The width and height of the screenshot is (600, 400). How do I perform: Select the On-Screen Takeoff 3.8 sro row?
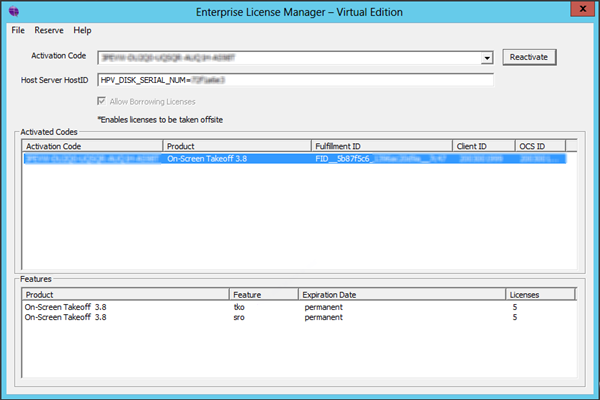click(298, 317)
